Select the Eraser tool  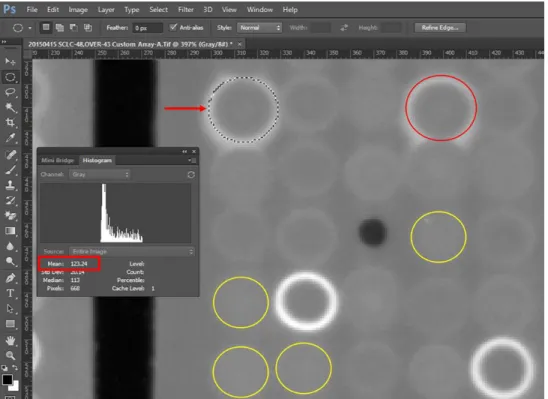10,216
